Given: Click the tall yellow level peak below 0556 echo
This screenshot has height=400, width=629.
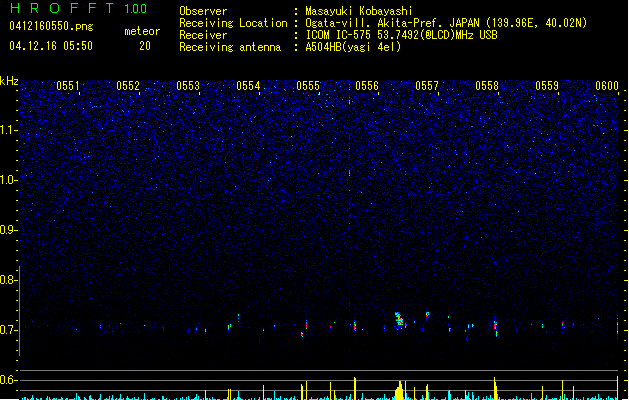Looking at the screenshot, I should [x=399, y=390].
